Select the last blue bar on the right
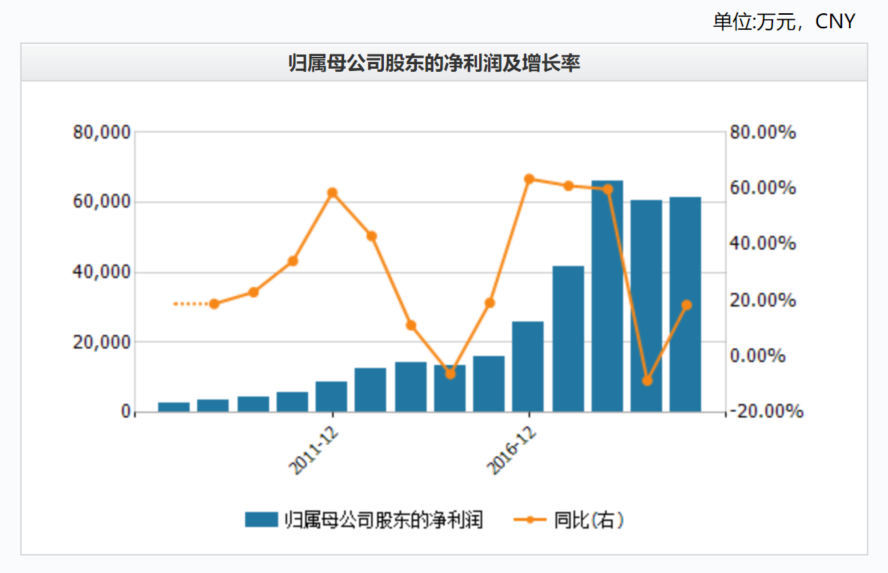888x573 pixels. [685, 304]
